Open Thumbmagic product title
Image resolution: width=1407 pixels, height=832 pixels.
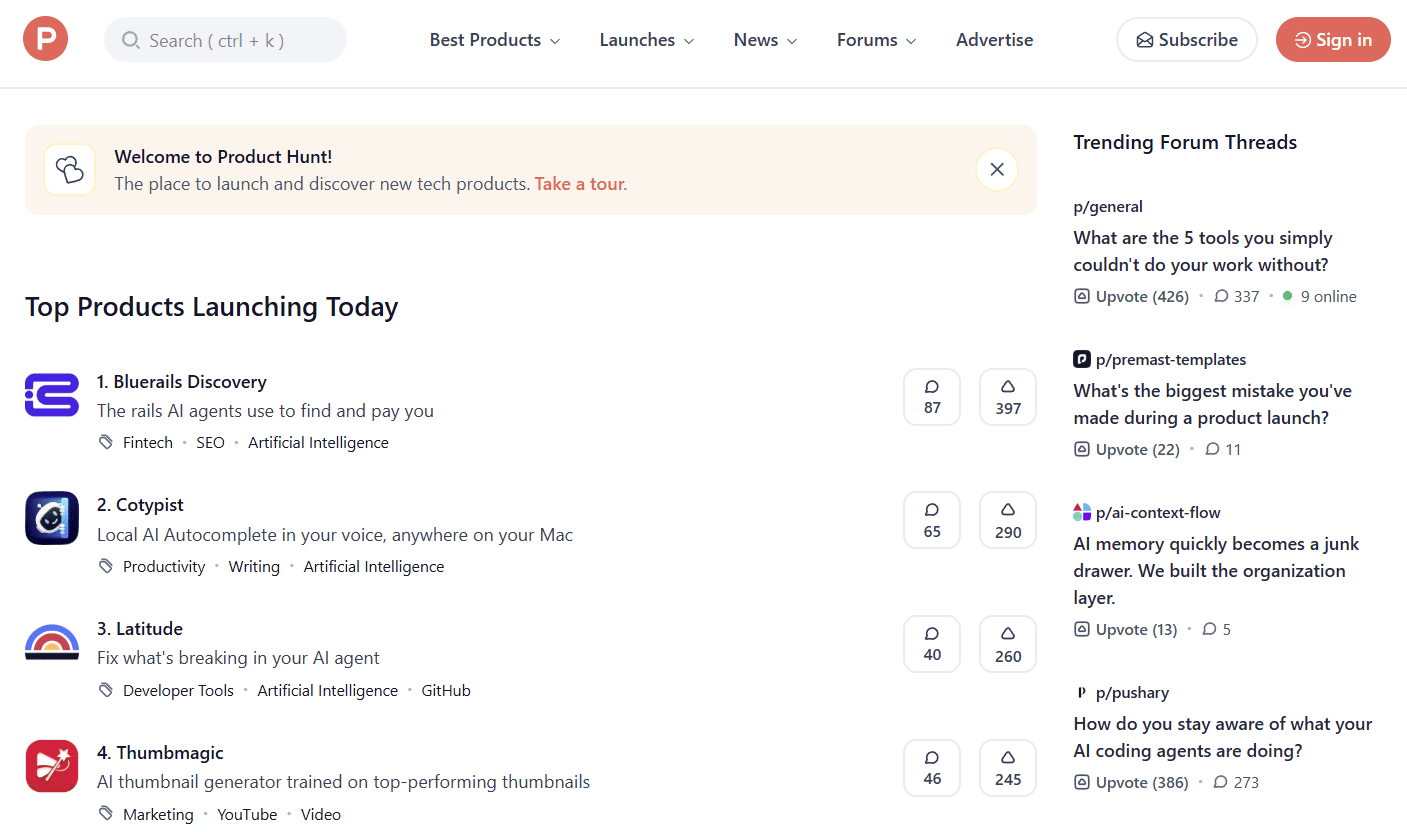coord(160,753)
